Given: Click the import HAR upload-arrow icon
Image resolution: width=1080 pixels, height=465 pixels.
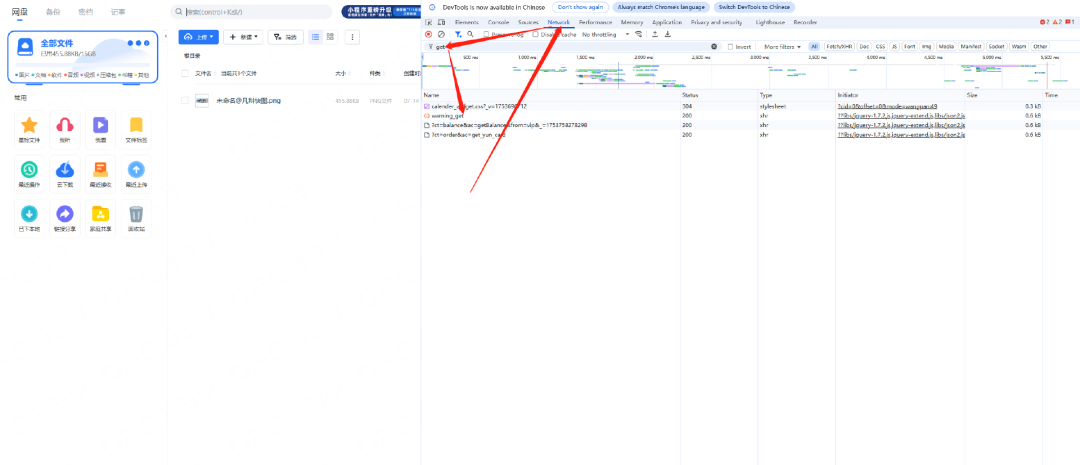Looking at the screenshot, I should click(x=654, y=34).
